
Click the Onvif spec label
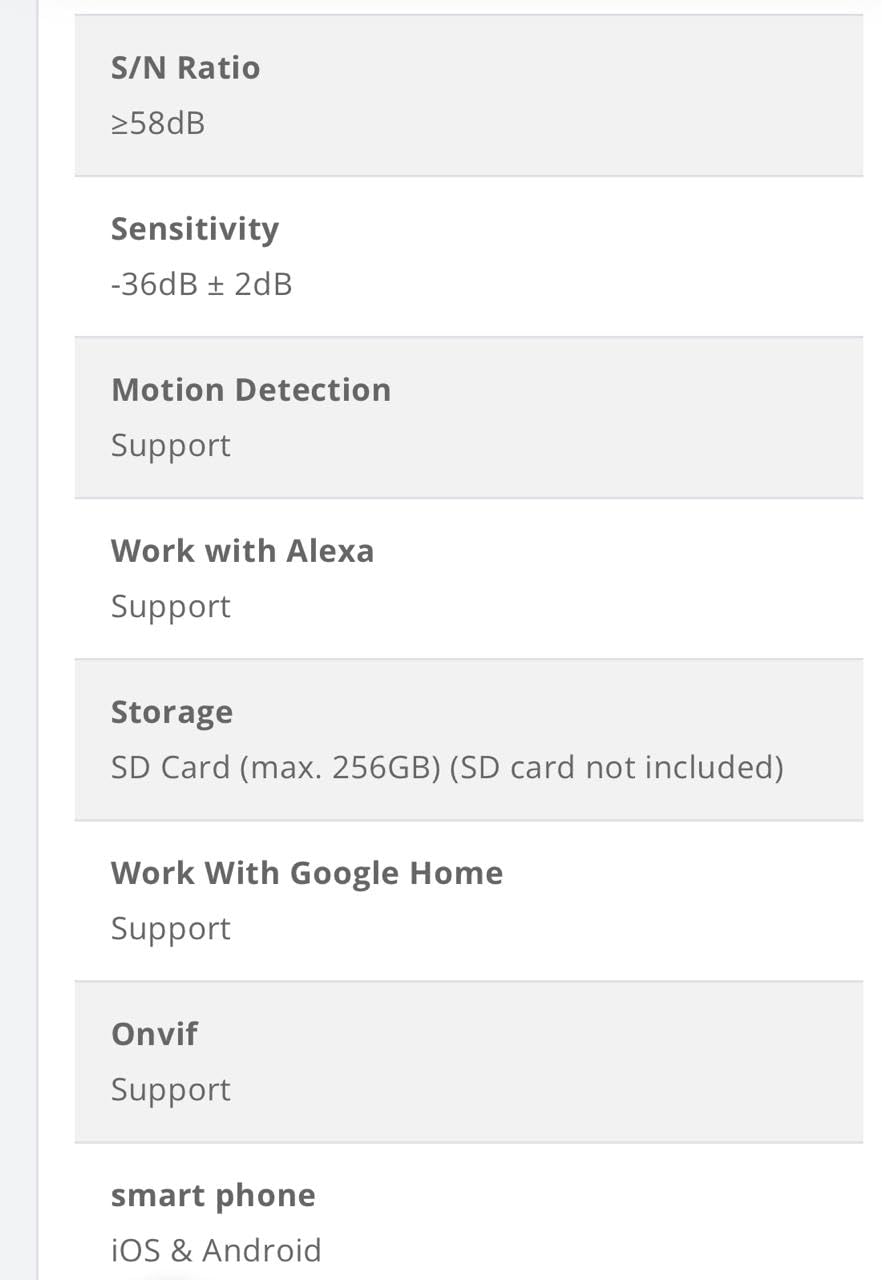pos(154,1034)
